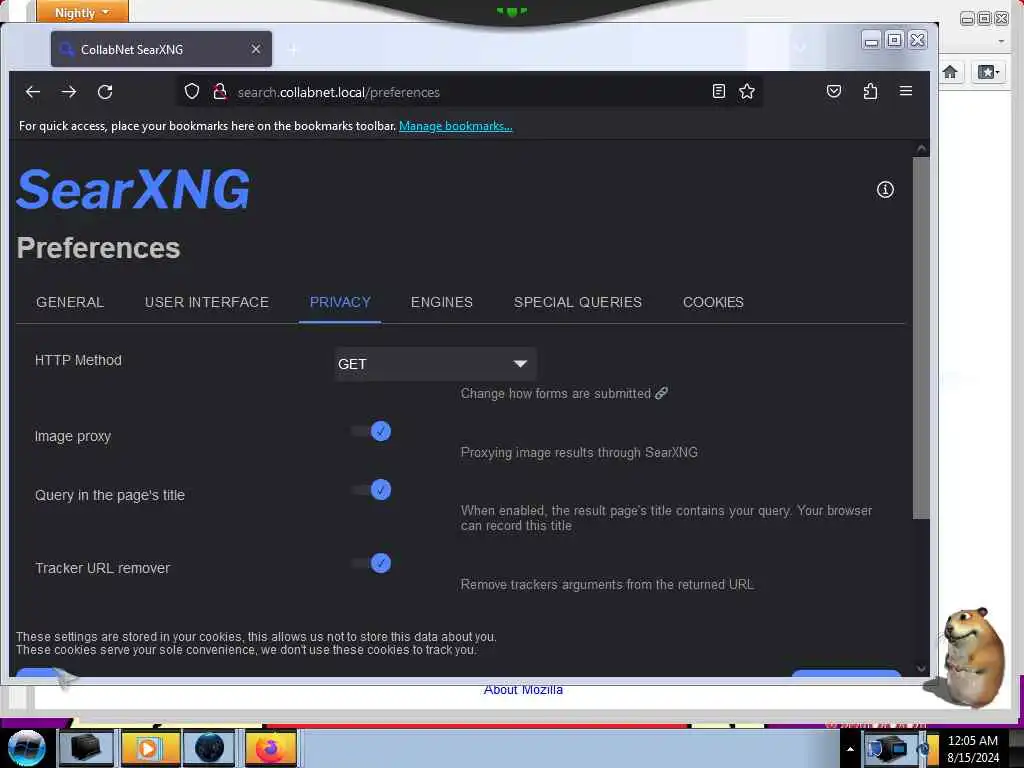
Task: Open the Firefox taskbar icon
Action: [x=270, y=748]
